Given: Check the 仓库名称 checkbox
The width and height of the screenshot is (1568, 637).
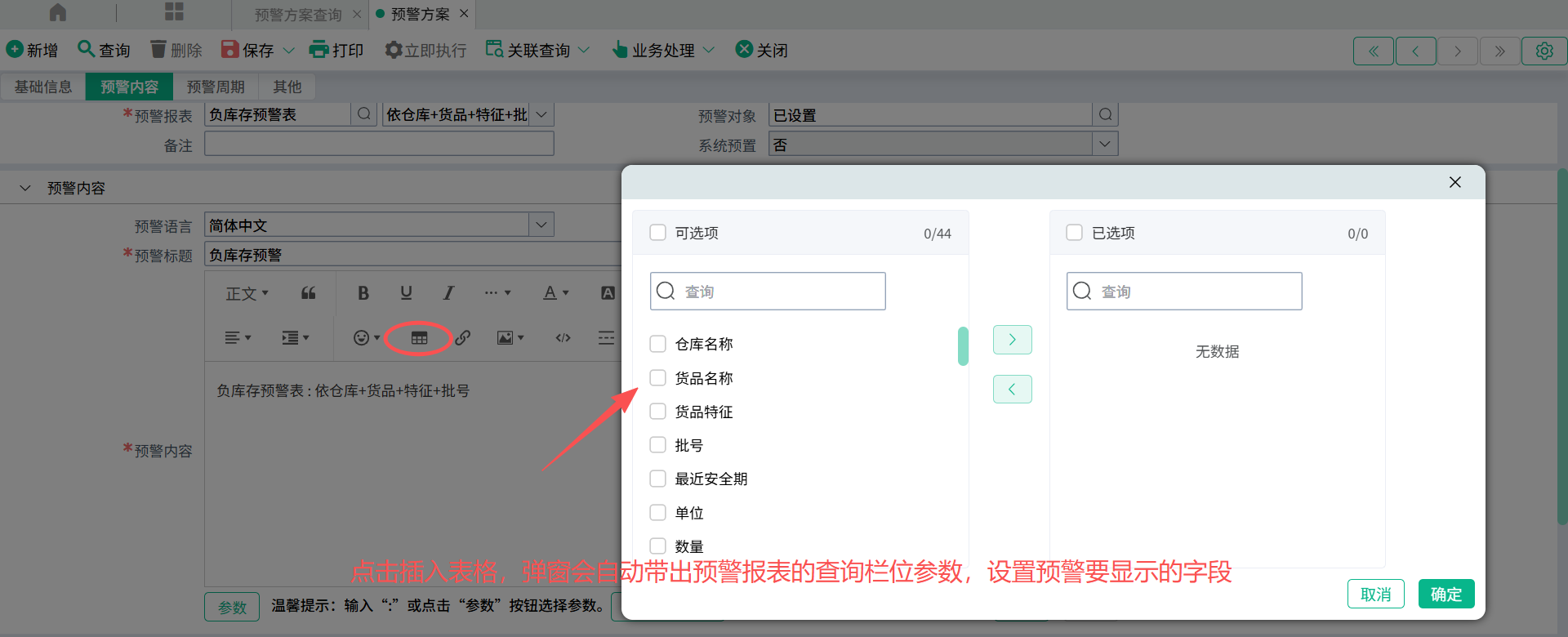Looking at the screenshot, I should tap(657, 344).
